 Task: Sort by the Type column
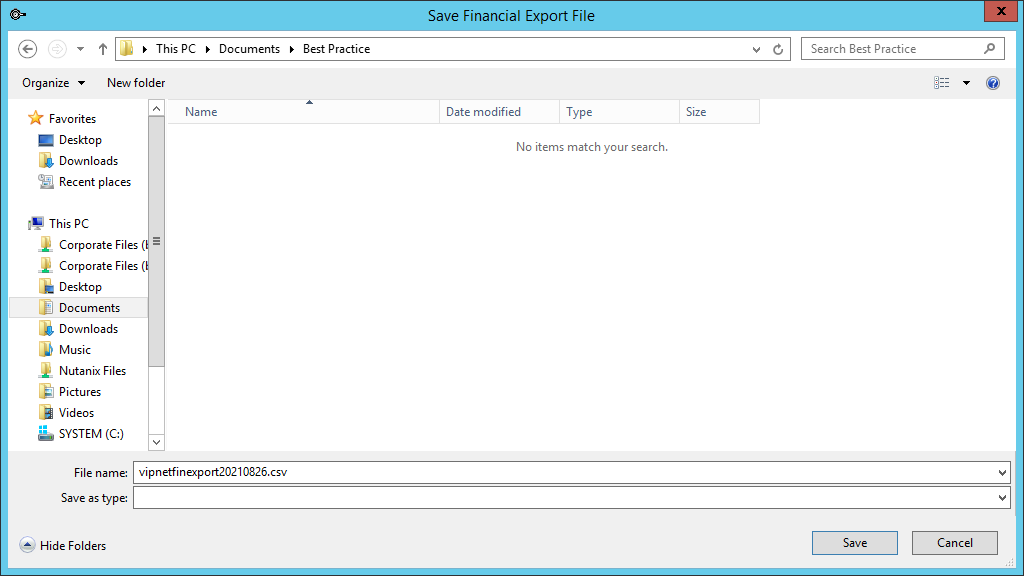[x=620, y=112]
